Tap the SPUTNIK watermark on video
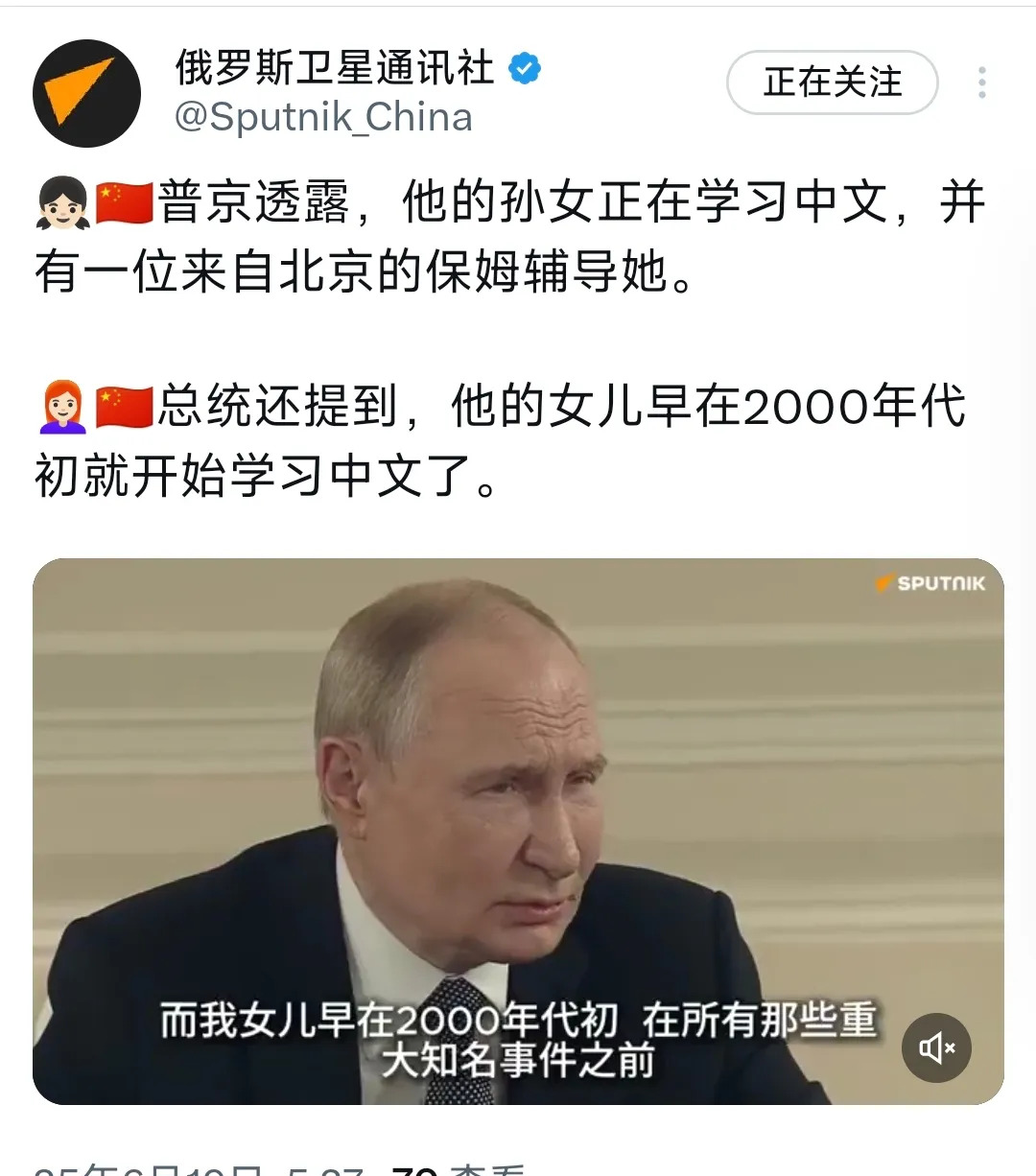The width and height of the screenshot is (1036, 1176). point(930,582)
